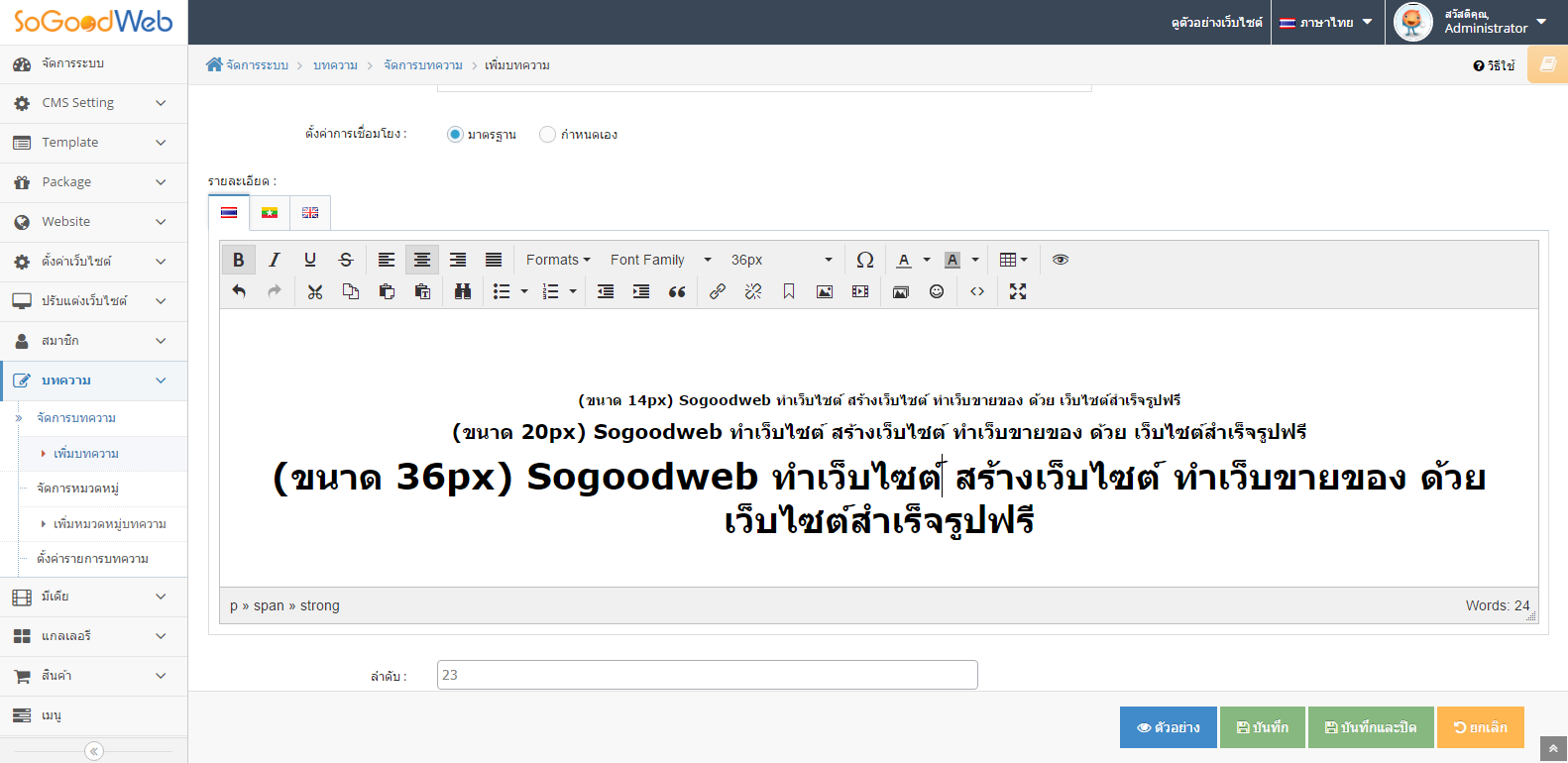Align text left
Screen dimensions: 1568x763
coord(387,260)
